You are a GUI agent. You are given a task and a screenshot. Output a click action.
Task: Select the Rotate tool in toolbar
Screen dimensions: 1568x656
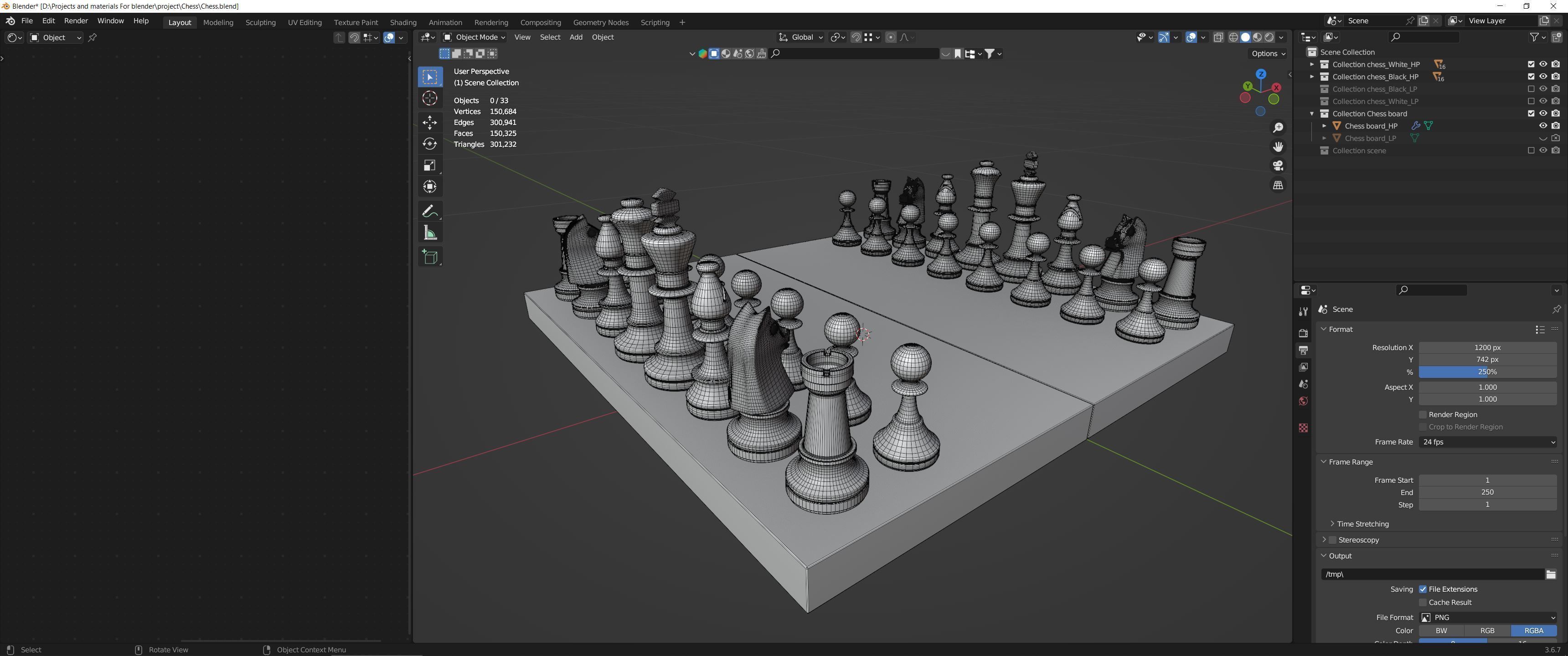pyautogui.click(x=430, y=144)
